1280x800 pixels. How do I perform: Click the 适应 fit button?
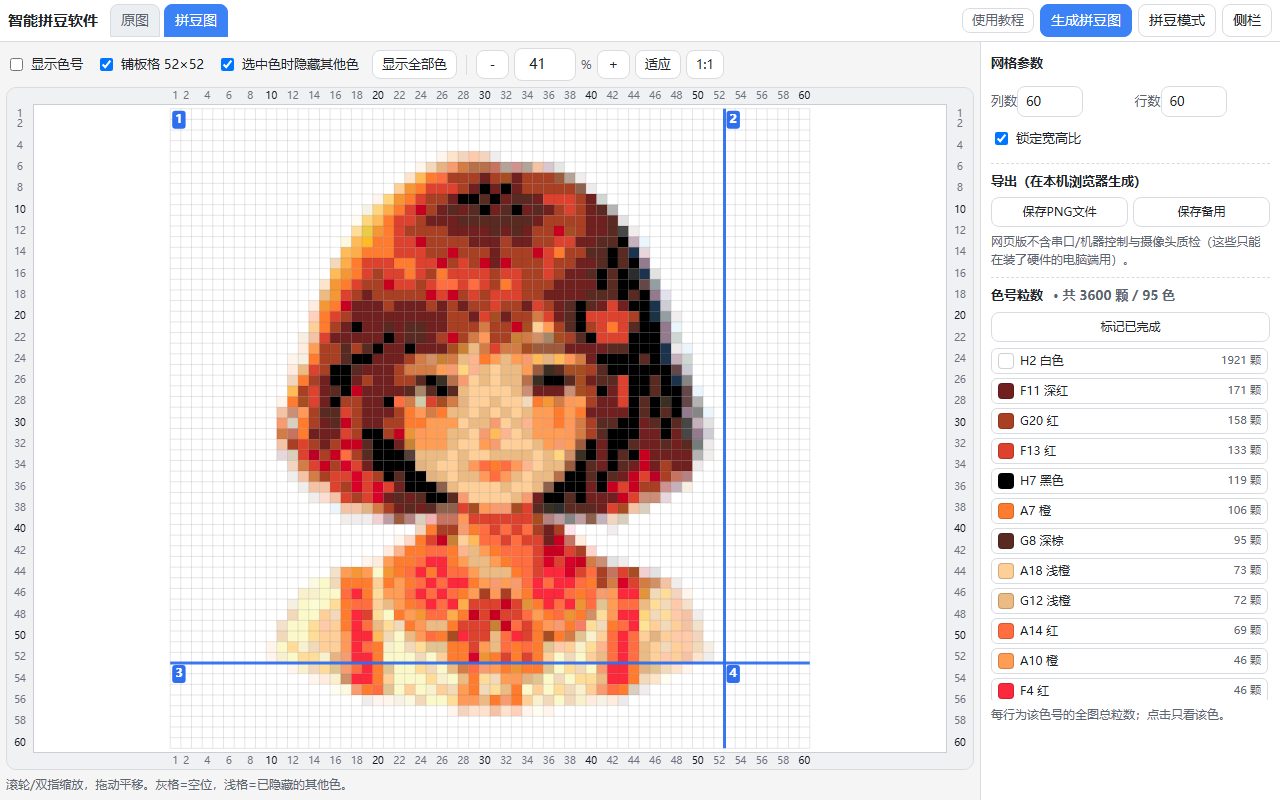658,64
